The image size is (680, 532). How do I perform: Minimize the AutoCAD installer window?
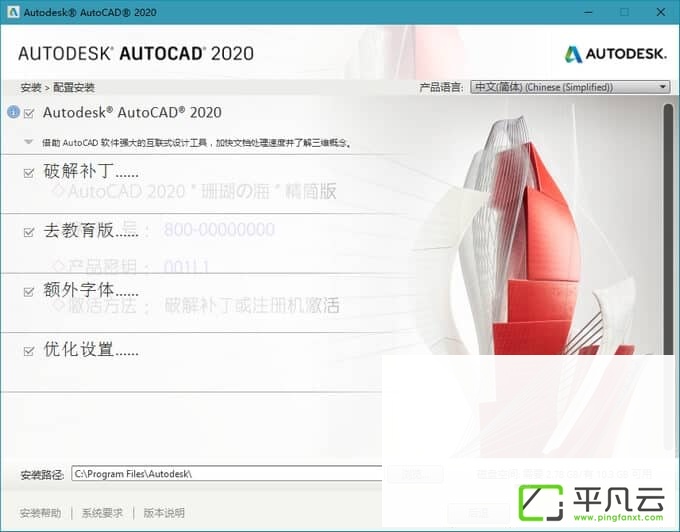tap(588, 12)
